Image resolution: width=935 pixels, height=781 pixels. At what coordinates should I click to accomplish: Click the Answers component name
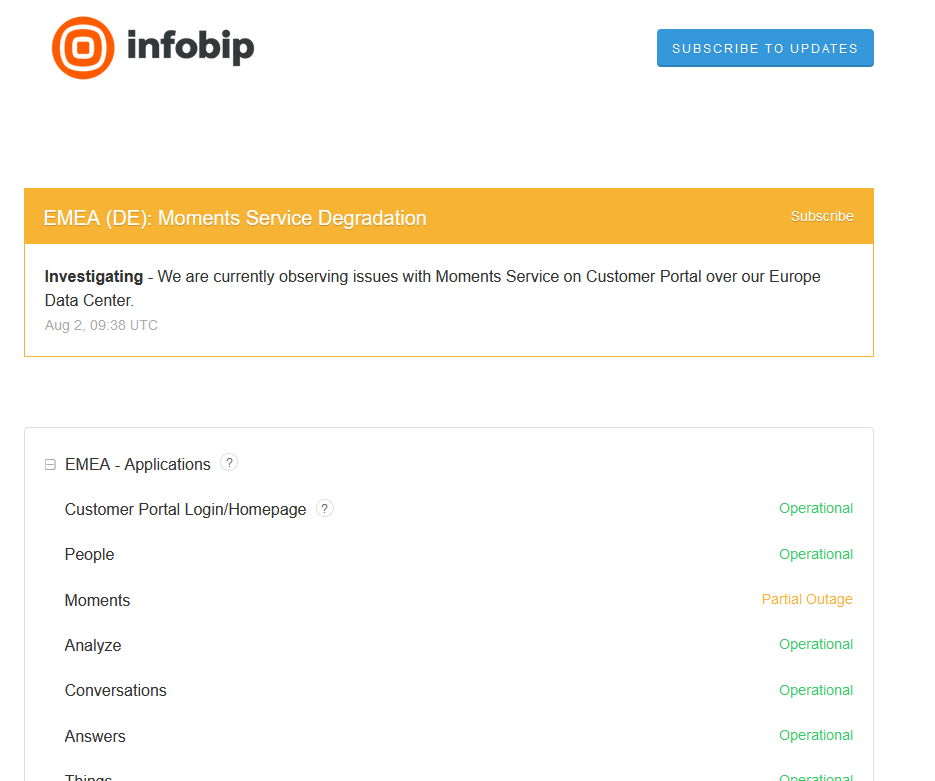pyautogui.click(x=95, y=736)
